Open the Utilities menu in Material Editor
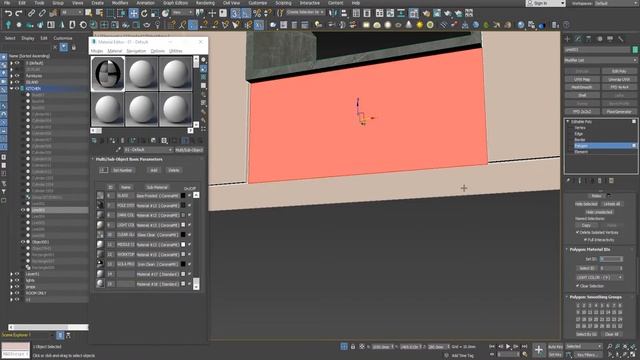This screenshot has width=640, height=360. [176, 51]
